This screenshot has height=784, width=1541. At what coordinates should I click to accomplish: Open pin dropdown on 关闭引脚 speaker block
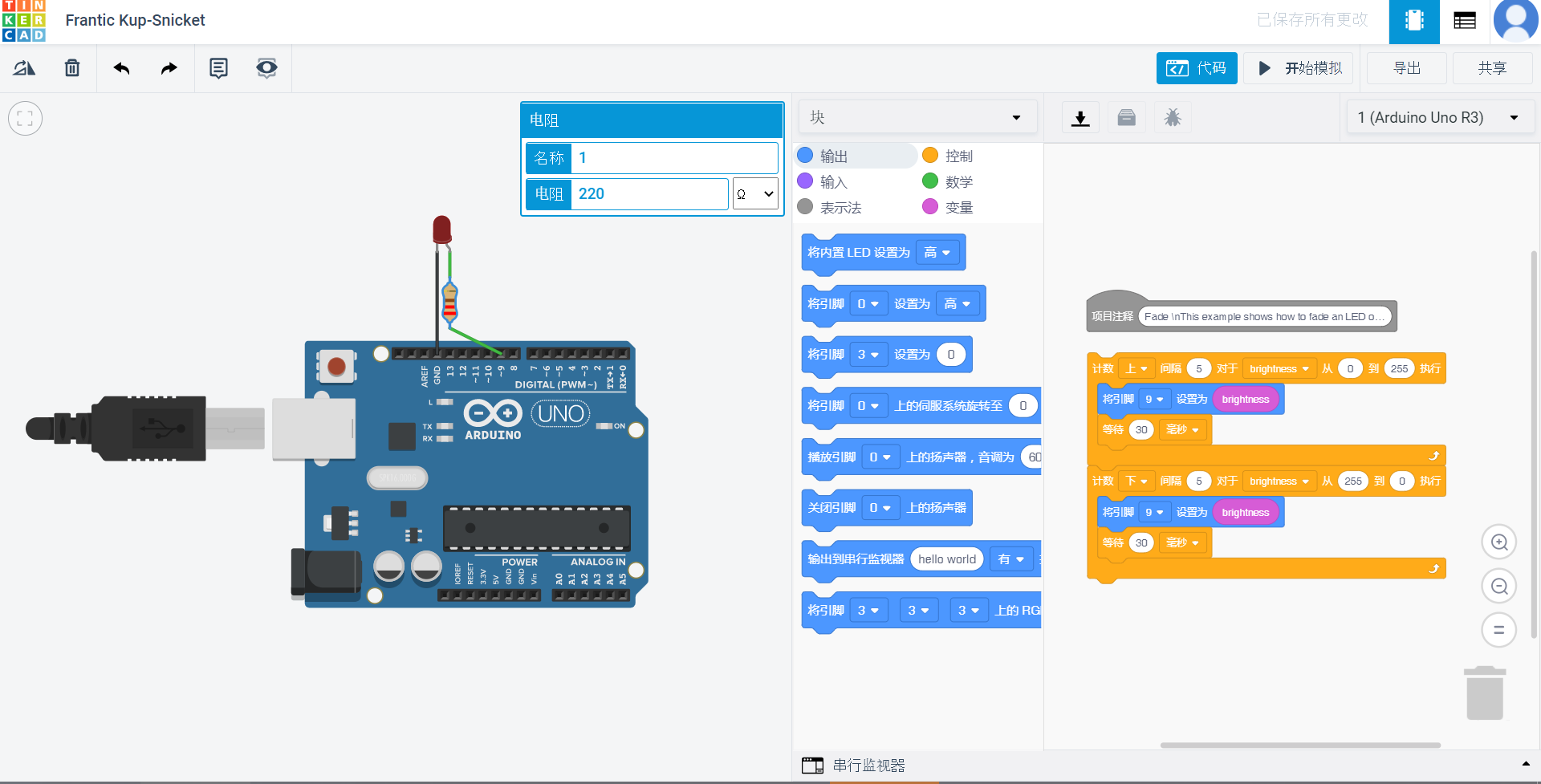pyautogui.click(x=880, y=508)
